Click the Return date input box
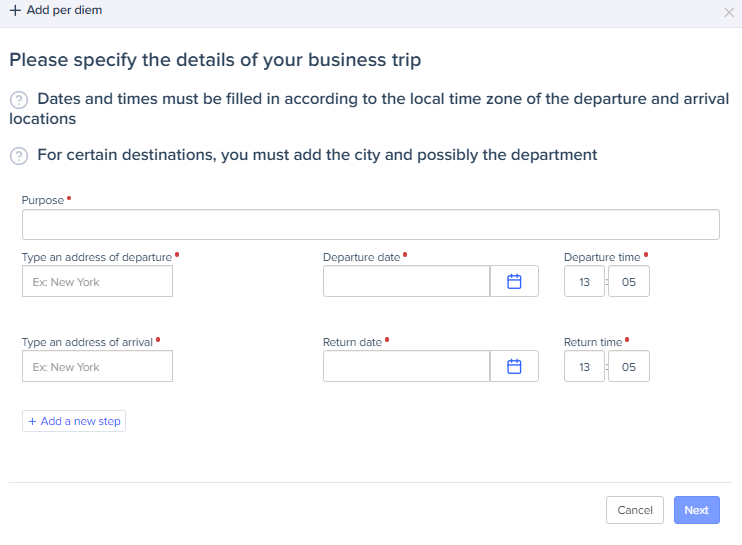742x545 pixels. 406,367
